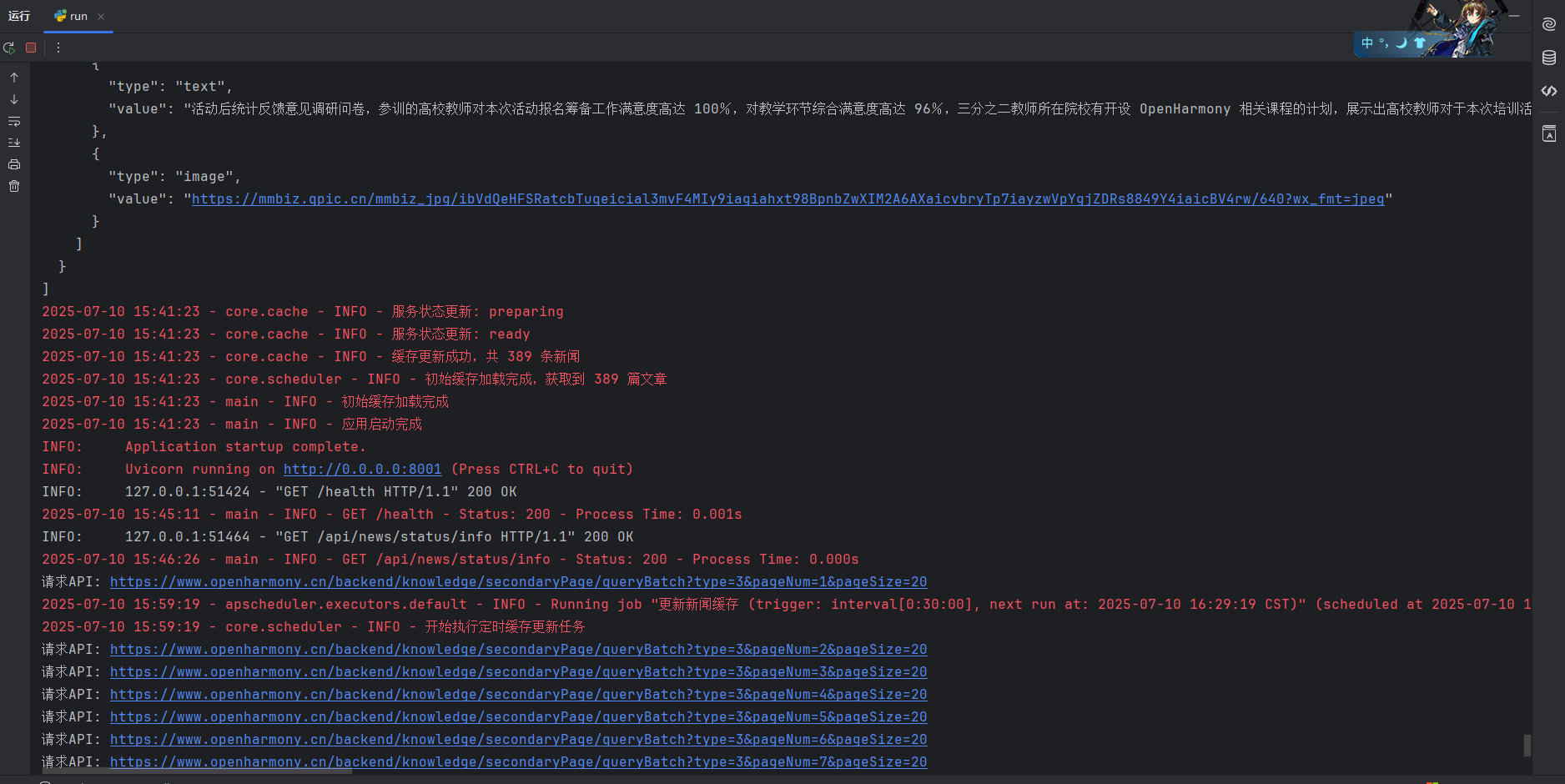Image resolution: width=1565 pixels, height=784 pixels.
Task: Open the book-with-A translation tool icon
Action: [1549, 133]
